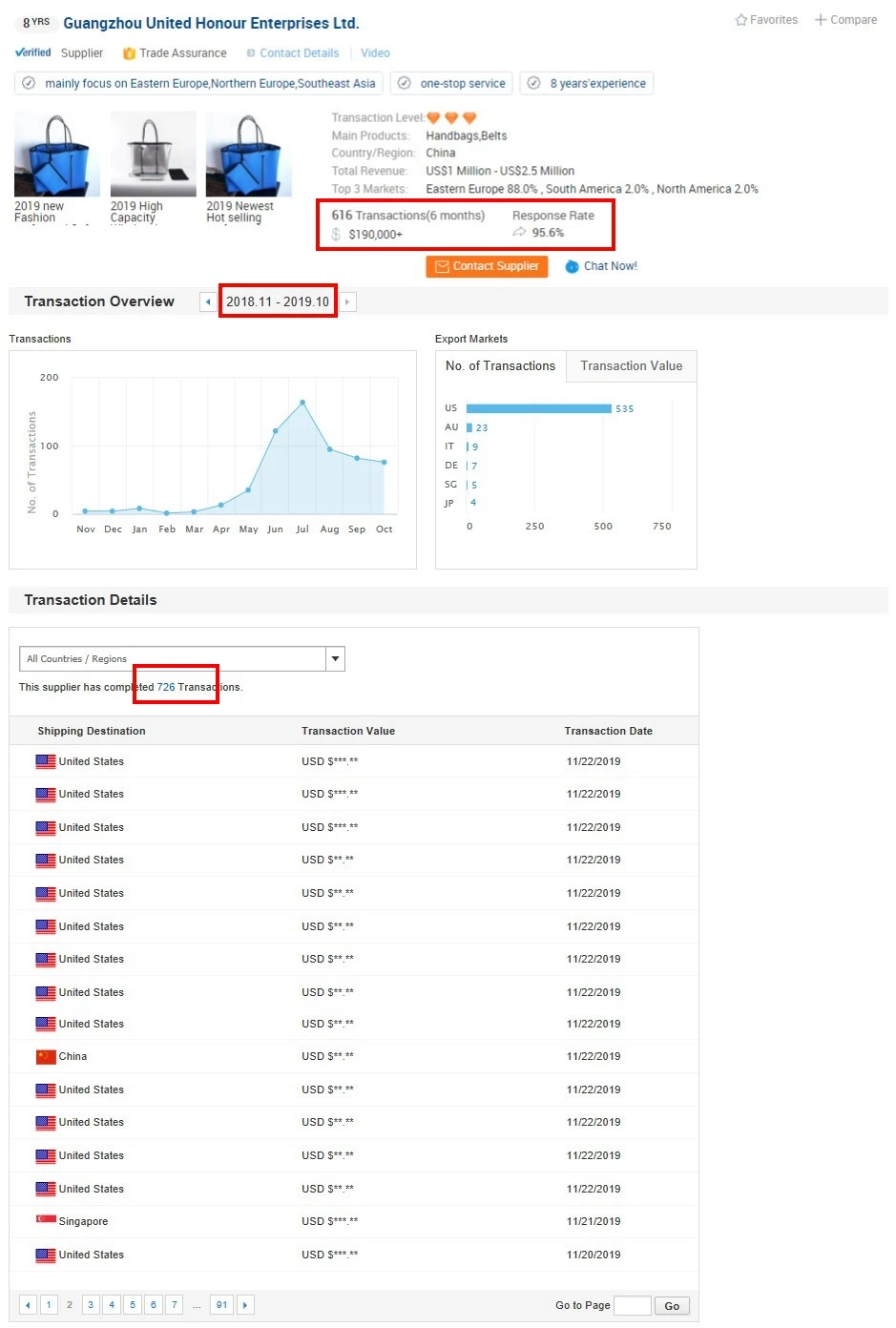The image size is (896, 1328).
Task: Click the 11/21/2019 transaction date
Action: coord(594,1222)
